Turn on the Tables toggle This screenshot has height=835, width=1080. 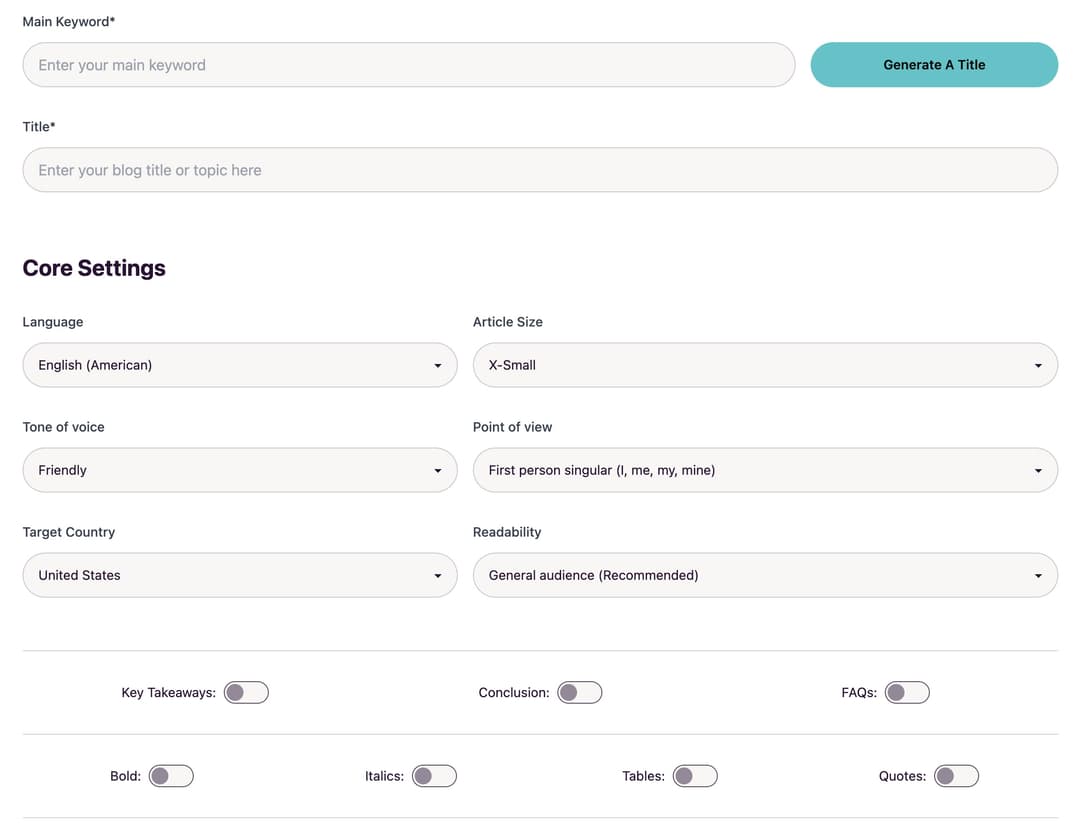click(x=695, y=775)
